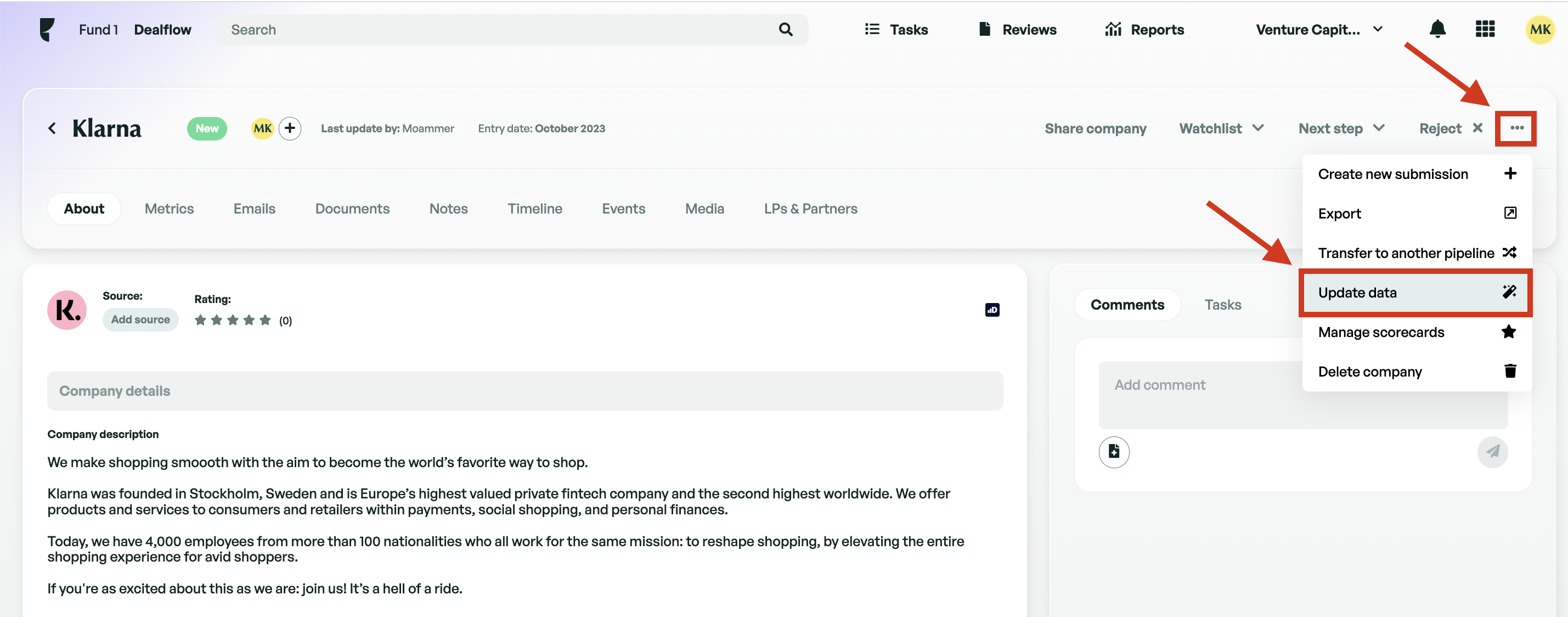Click the Klarna company logo
The width and height of the screenshot is (1568, 617).
(67, 310)
